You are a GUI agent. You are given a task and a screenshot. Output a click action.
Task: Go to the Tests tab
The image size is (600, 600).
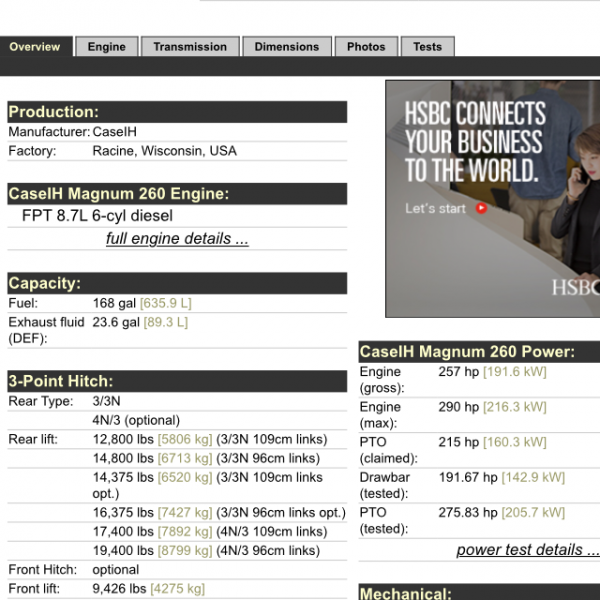point(427,47)
